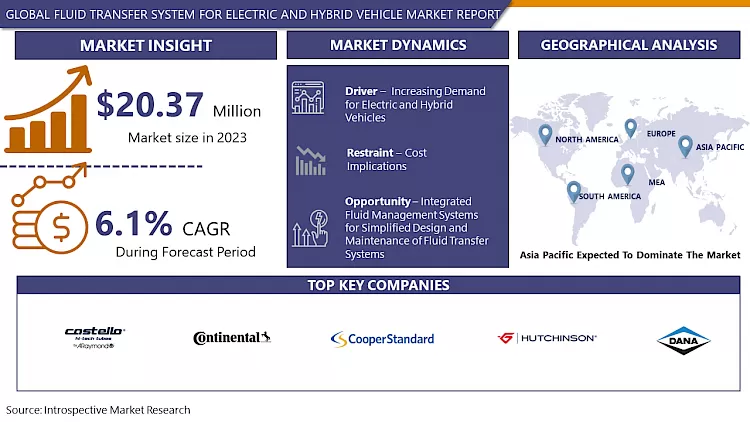Click the Introspective Market Research source text

pyautogui.click(x=98, y=410)
